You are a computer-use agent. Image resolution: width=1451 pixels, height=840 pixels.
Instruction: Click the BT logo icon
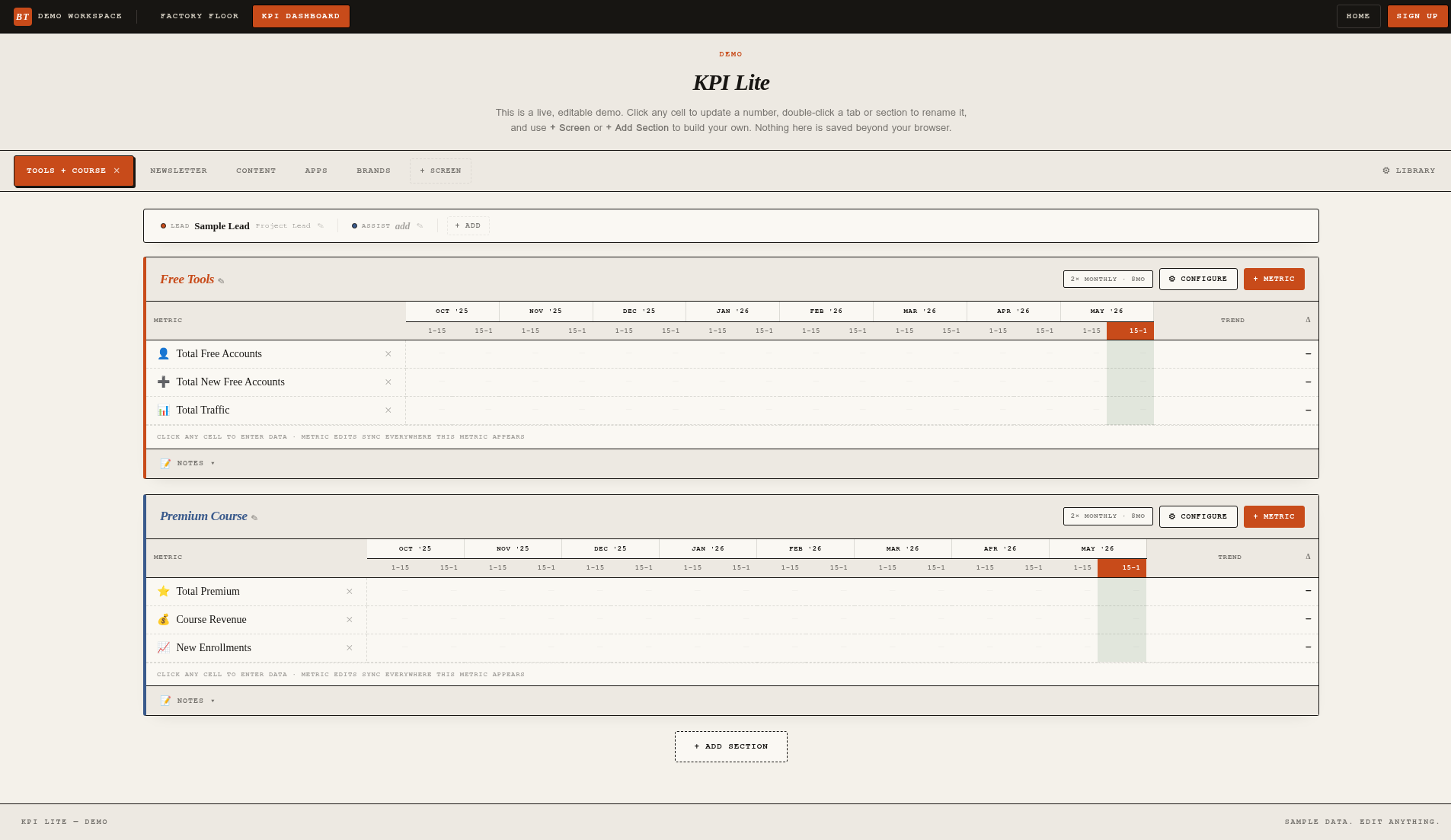pos(23,16)
